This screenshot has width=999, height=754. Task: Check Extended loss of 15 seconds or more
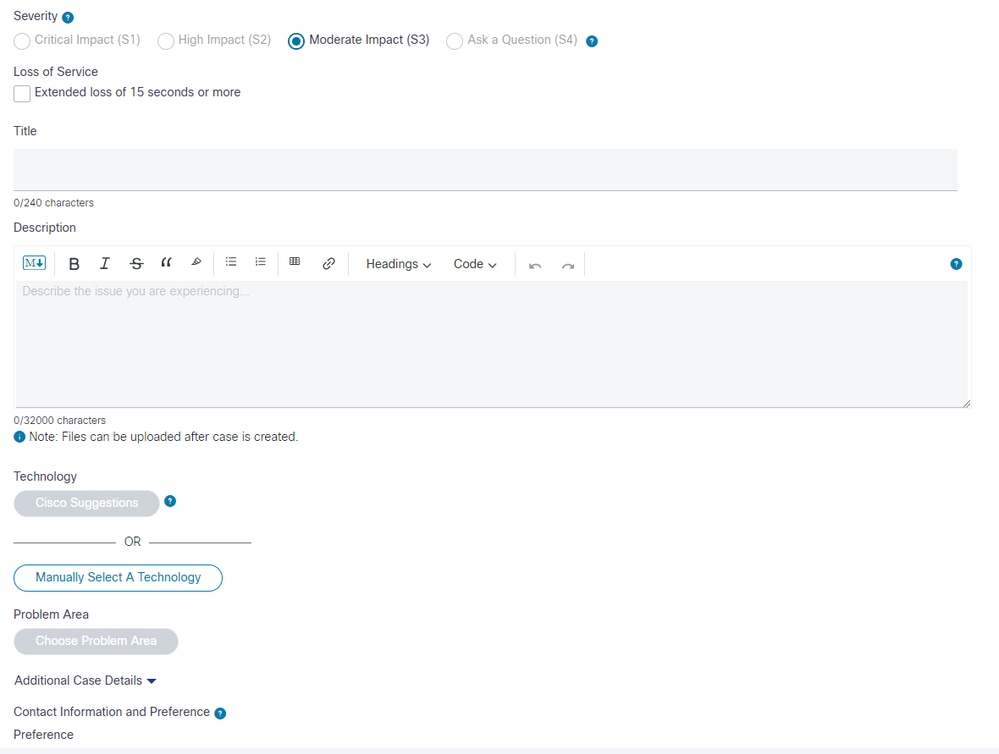click(x=22, y=93)
